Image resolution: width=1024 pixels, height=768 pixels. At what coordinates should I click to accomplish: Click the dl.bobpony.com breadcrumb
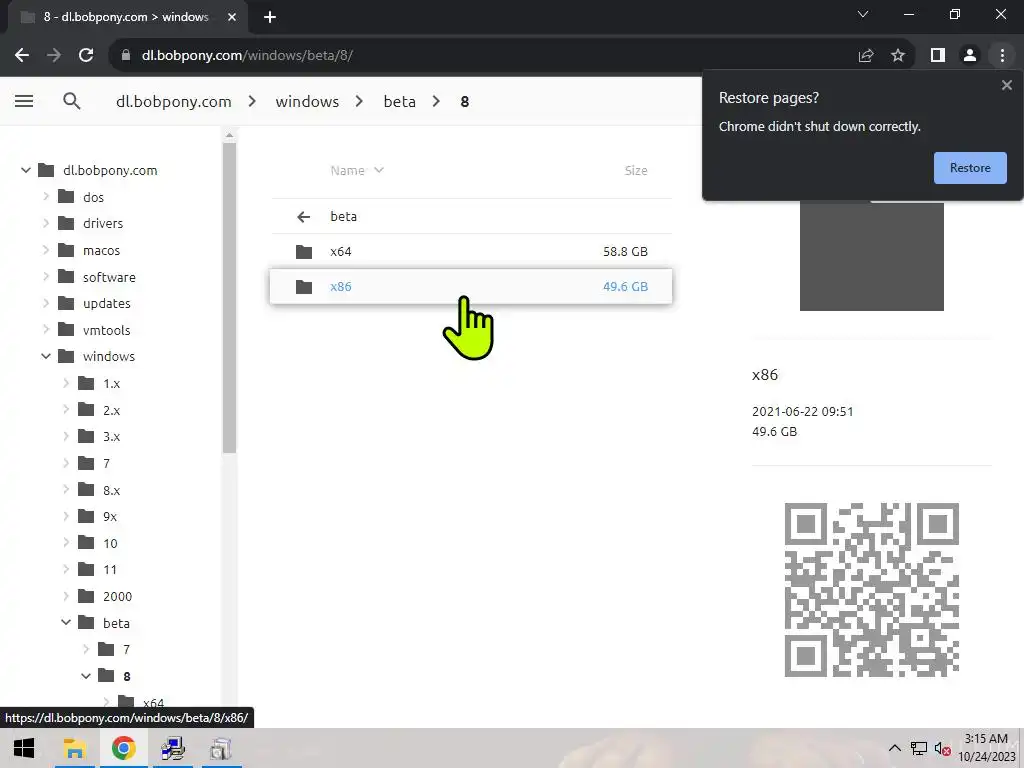click(x=174, y=102)
